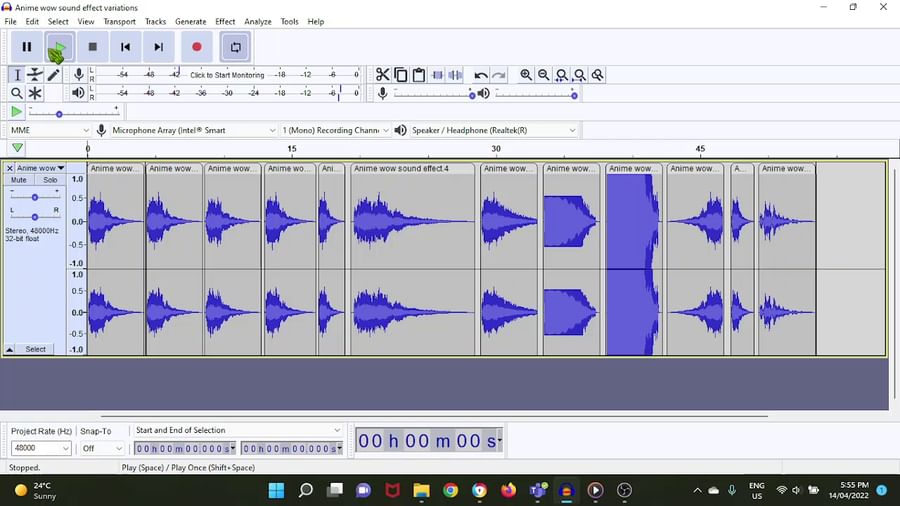Viewport: 900px width, 506px height.
Task: Click the playback meter speaker icon
Action: 79,93
